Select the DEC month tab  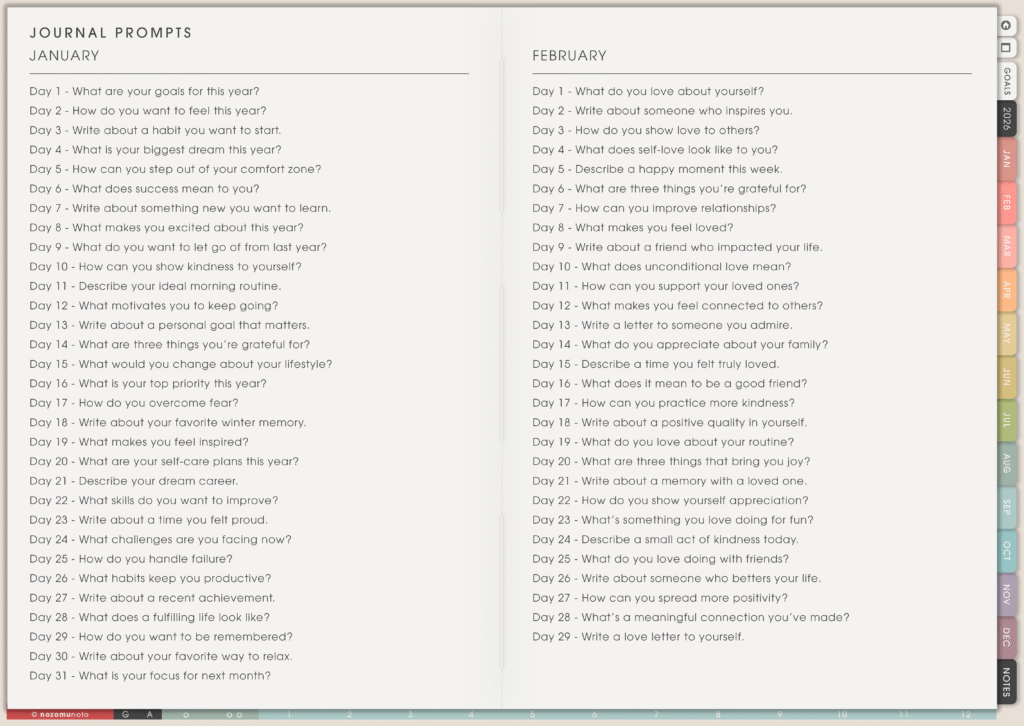1006,637
